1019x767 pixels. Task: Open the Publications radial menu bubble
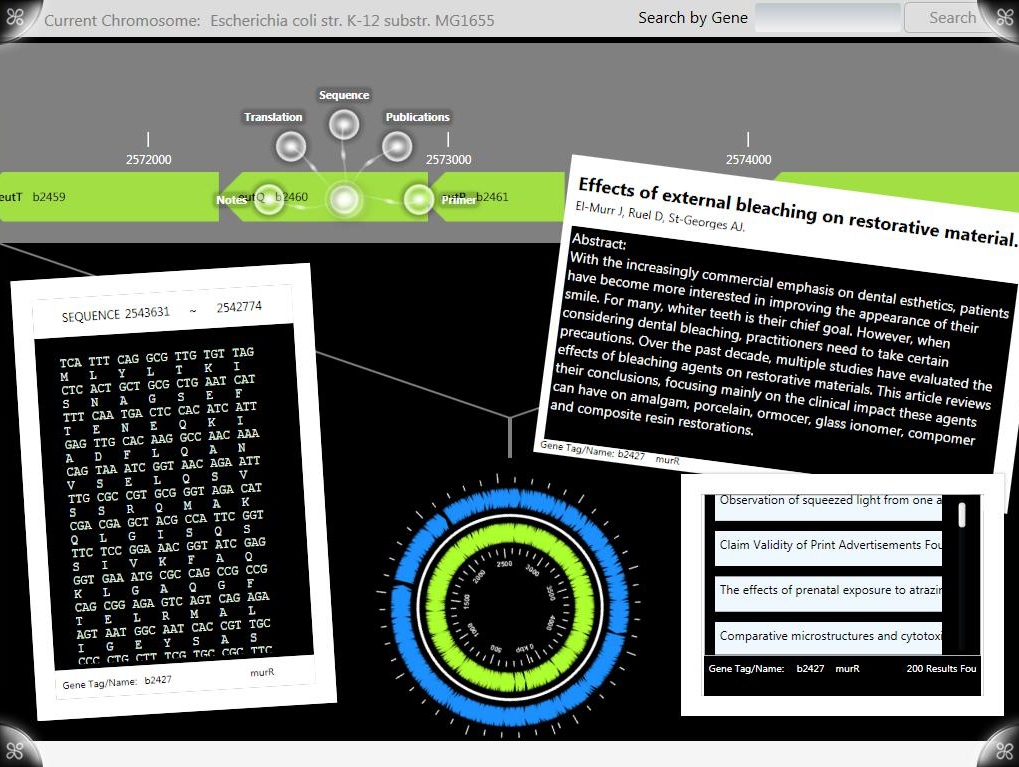pyautogui.click(x=396, y=147)
